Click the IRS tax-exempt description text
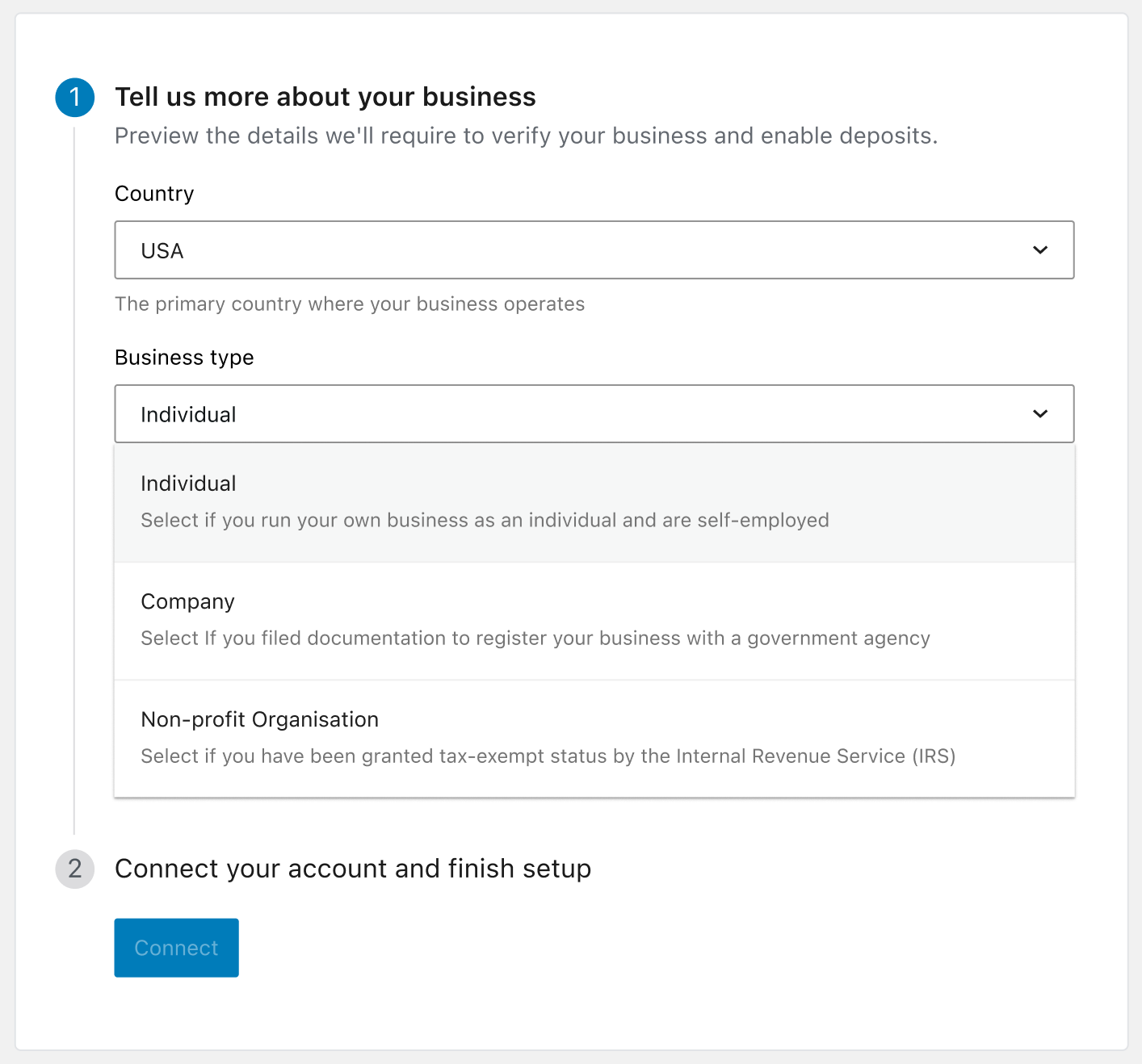Image resolution: width=1142 pixels, height=1064 pixels. [548, 756]
